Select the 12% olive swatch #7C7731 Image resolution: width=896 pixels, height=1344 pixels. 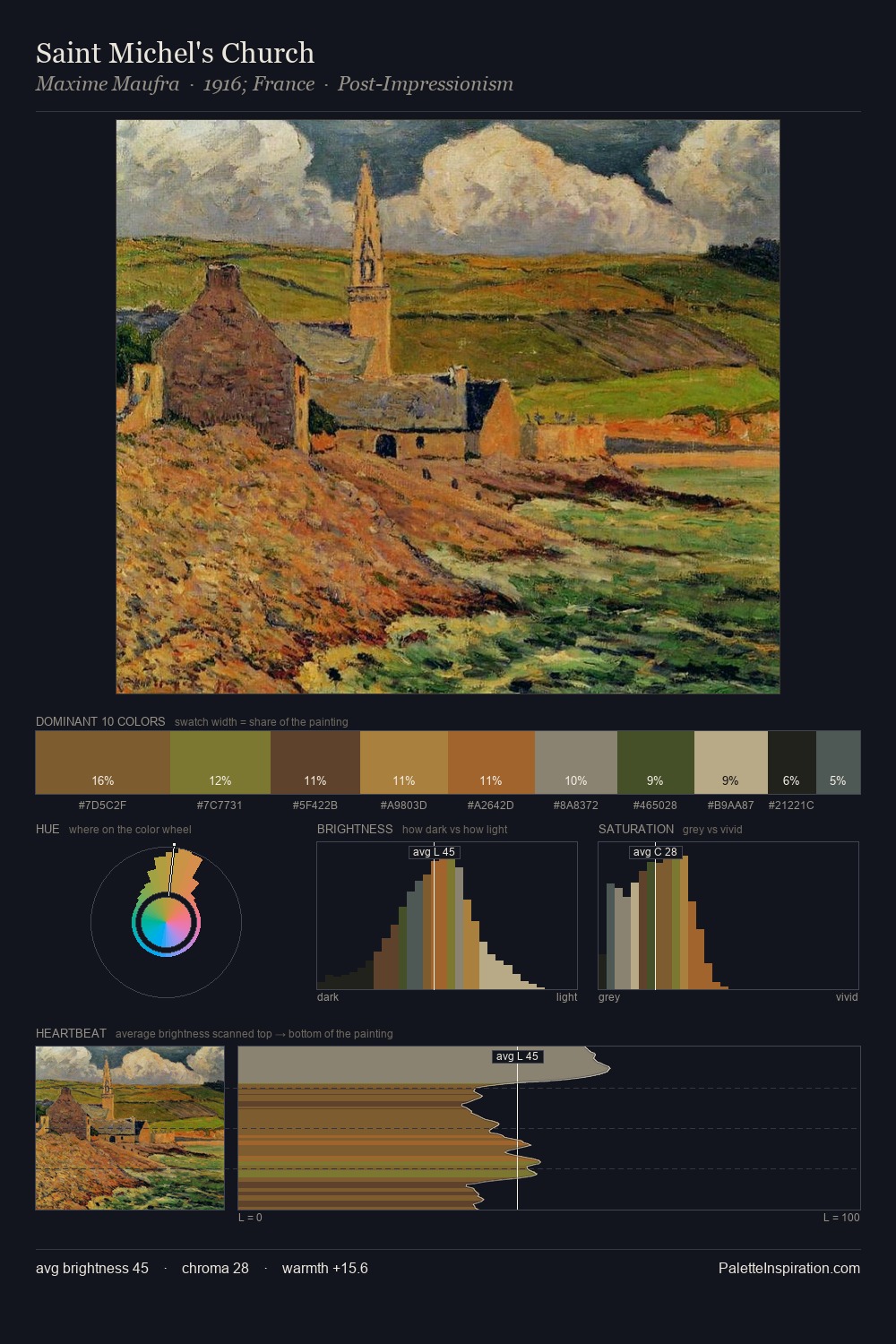pyautogui.click(x=220, y=762)
